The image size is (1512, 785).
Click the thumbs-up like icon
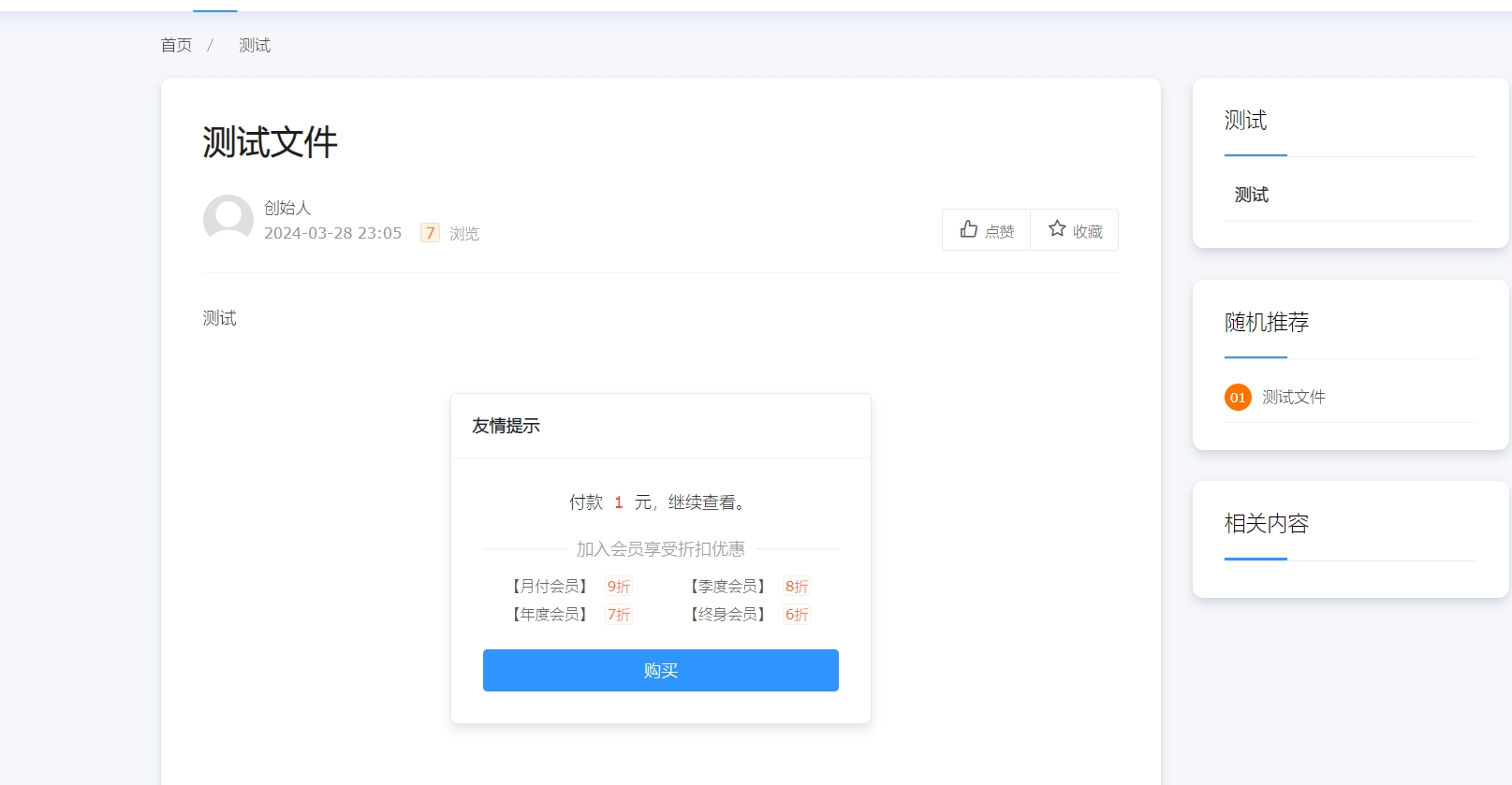[969, 229]
